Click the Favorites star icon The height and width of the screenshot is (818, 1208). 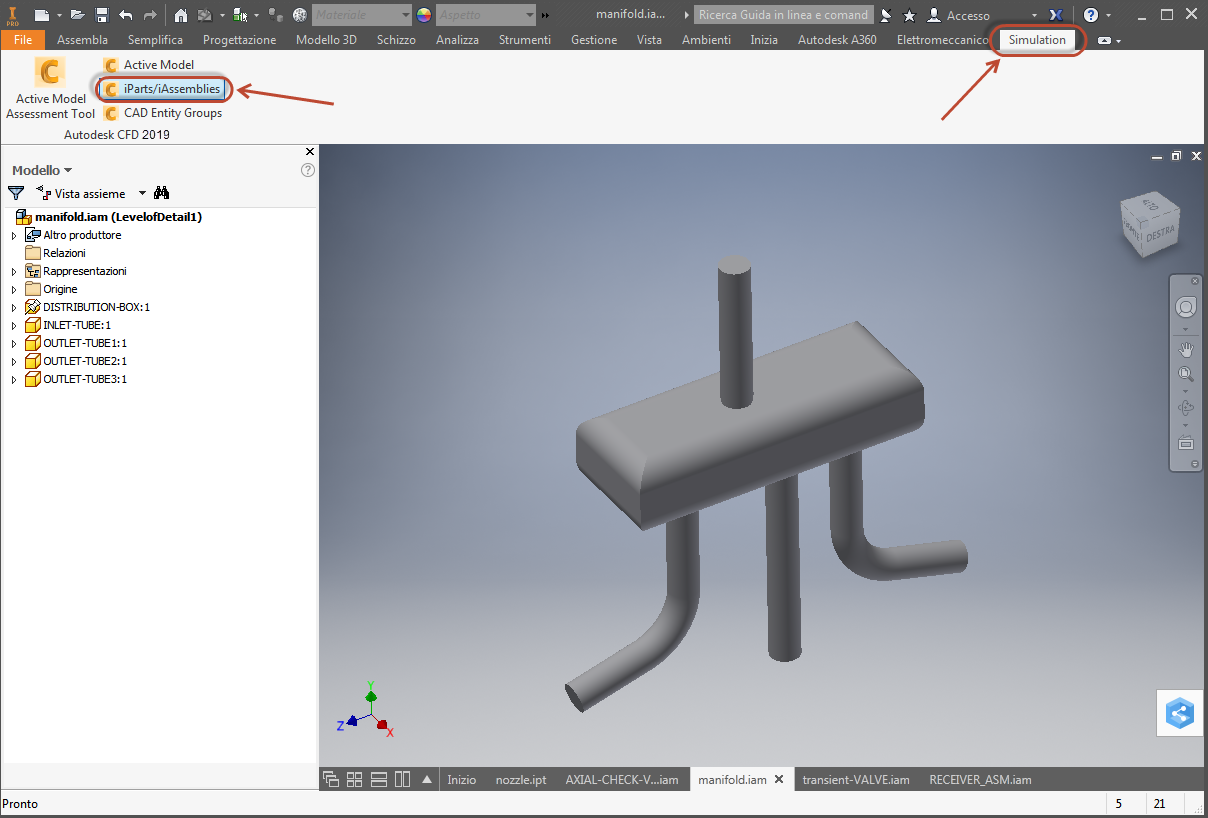pos(909,15)
